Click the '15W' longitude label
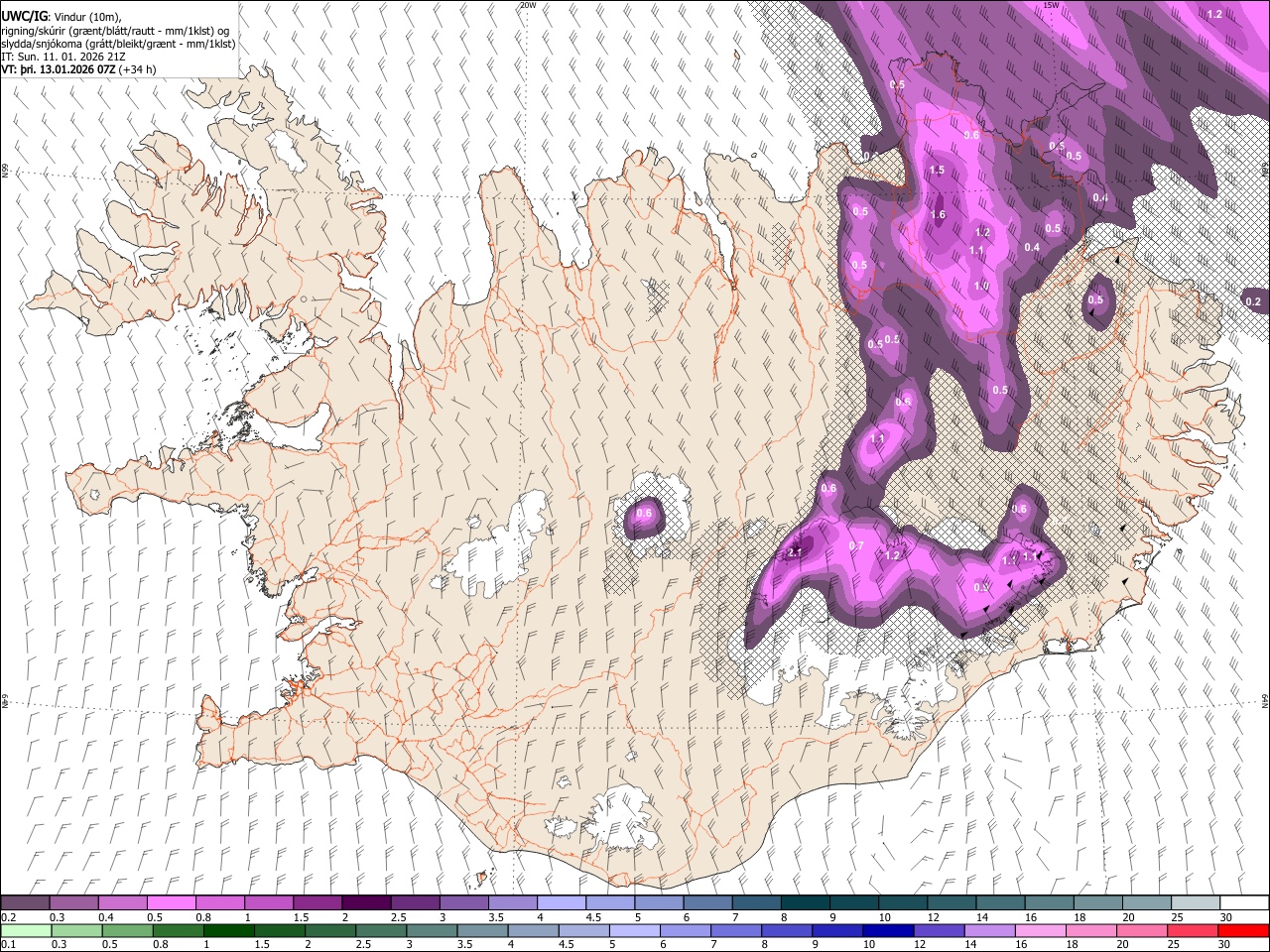 [1051, 5]
